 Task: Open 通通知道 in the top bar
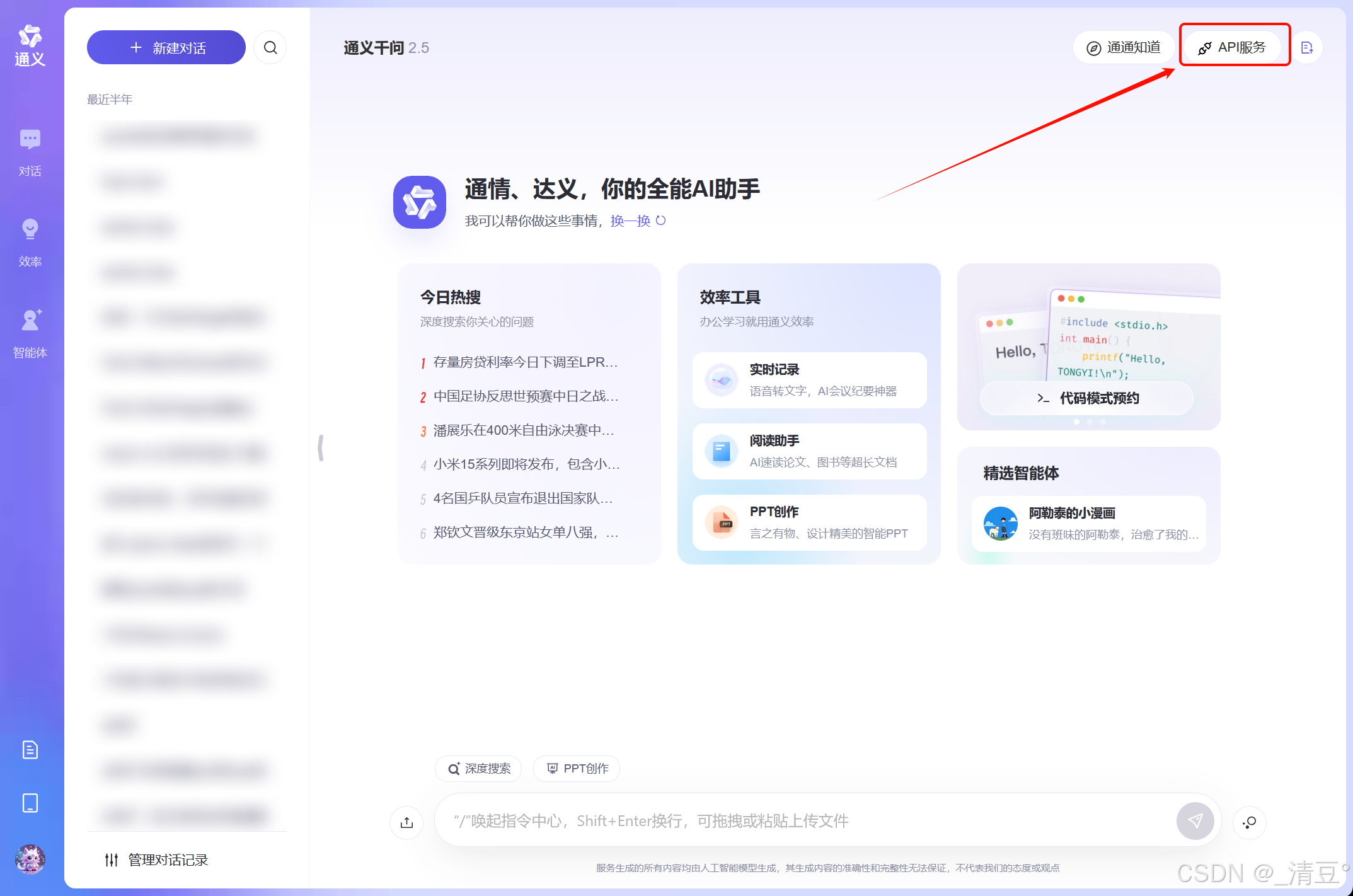(1124, 48)
